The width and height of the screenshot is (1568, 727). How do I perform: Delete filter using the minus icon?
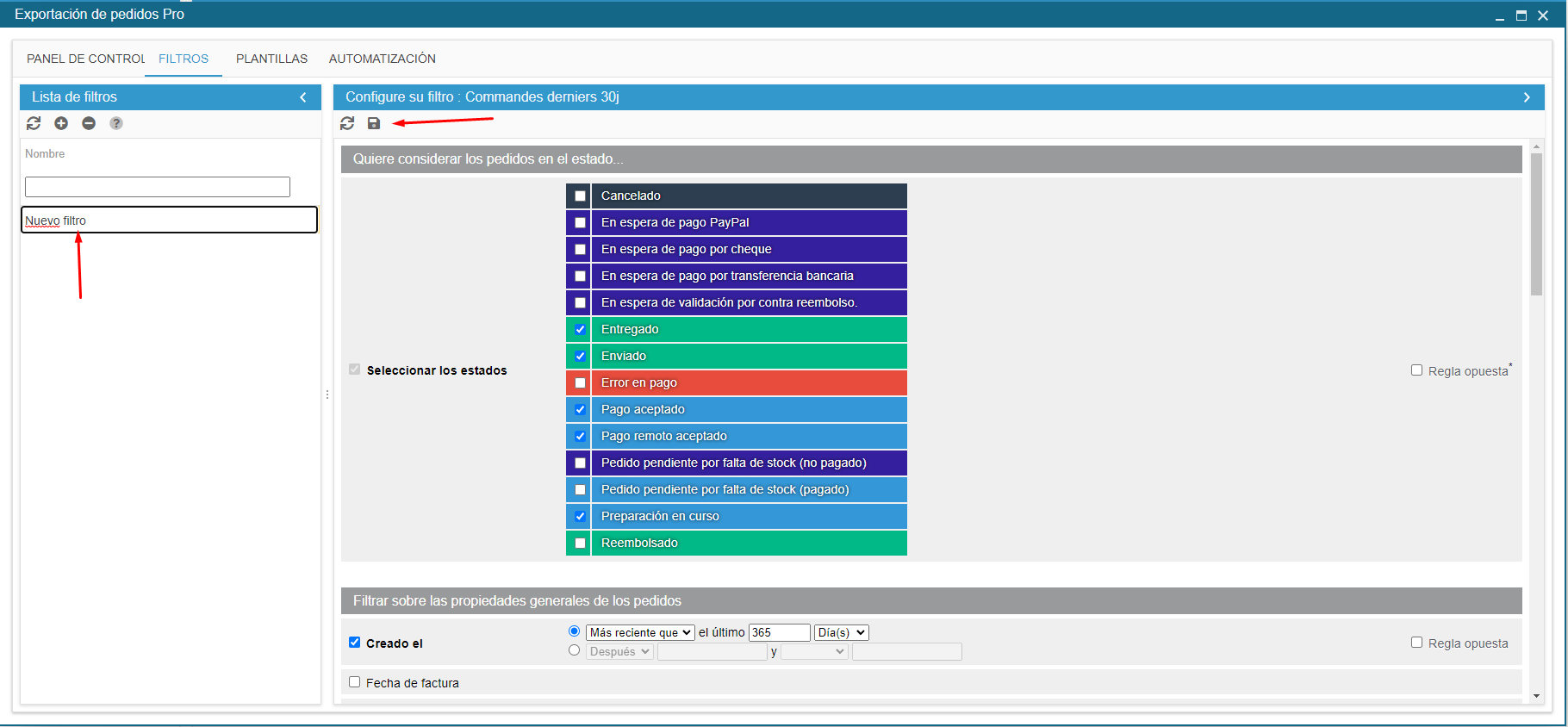click(89, 123)
